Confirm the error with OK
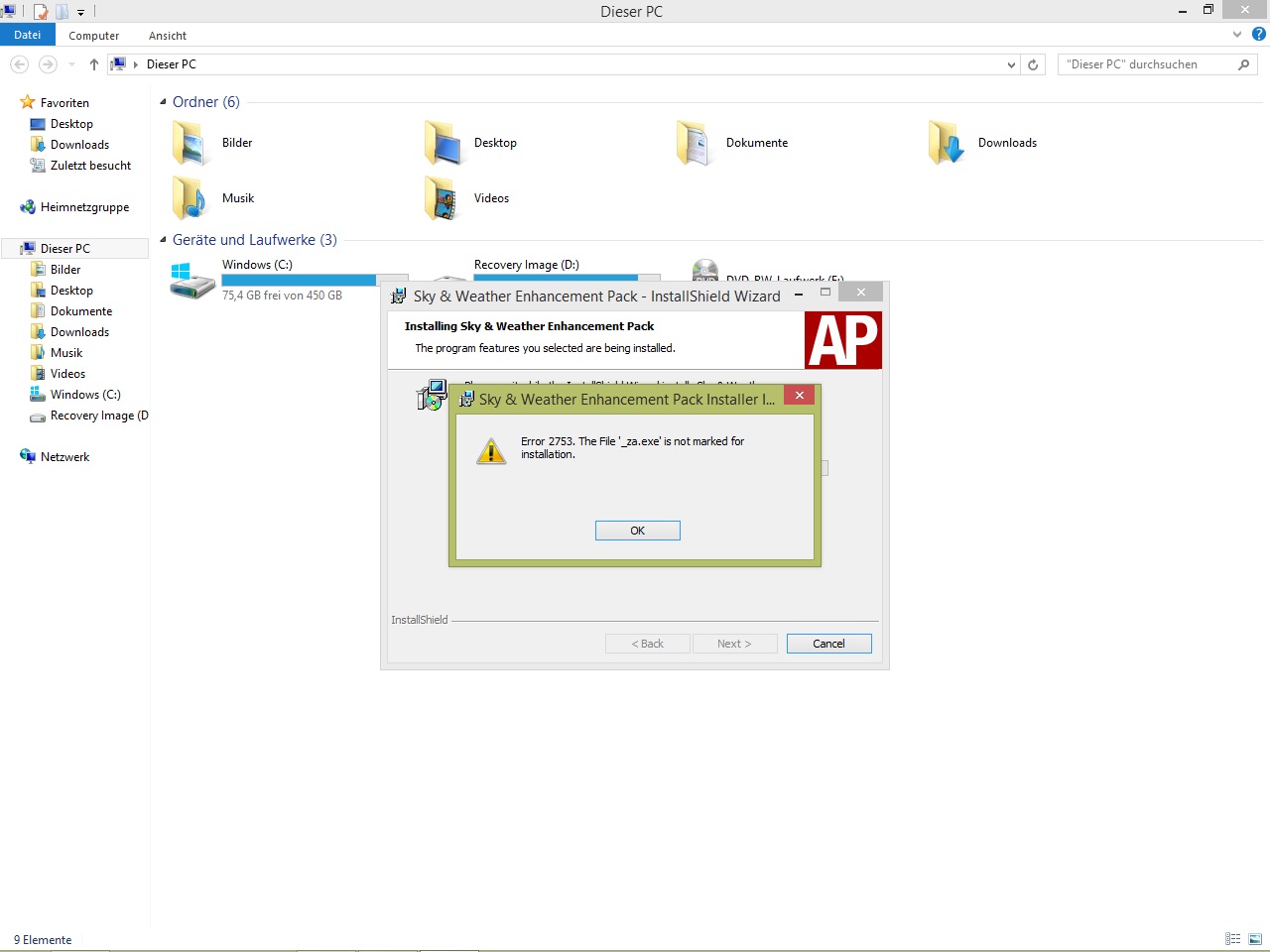Screen dimensions: 1270x952 [x=638, y=531]
